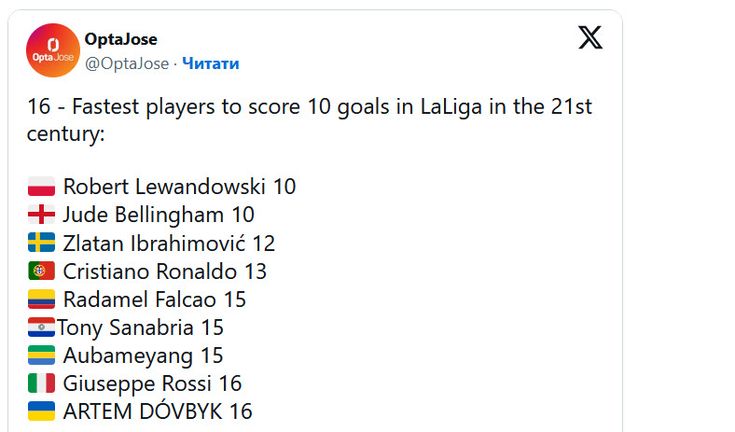This screenshot has height=432, width=735.
Task: Follow OptaJose via the Читати link
Action: 210,63
